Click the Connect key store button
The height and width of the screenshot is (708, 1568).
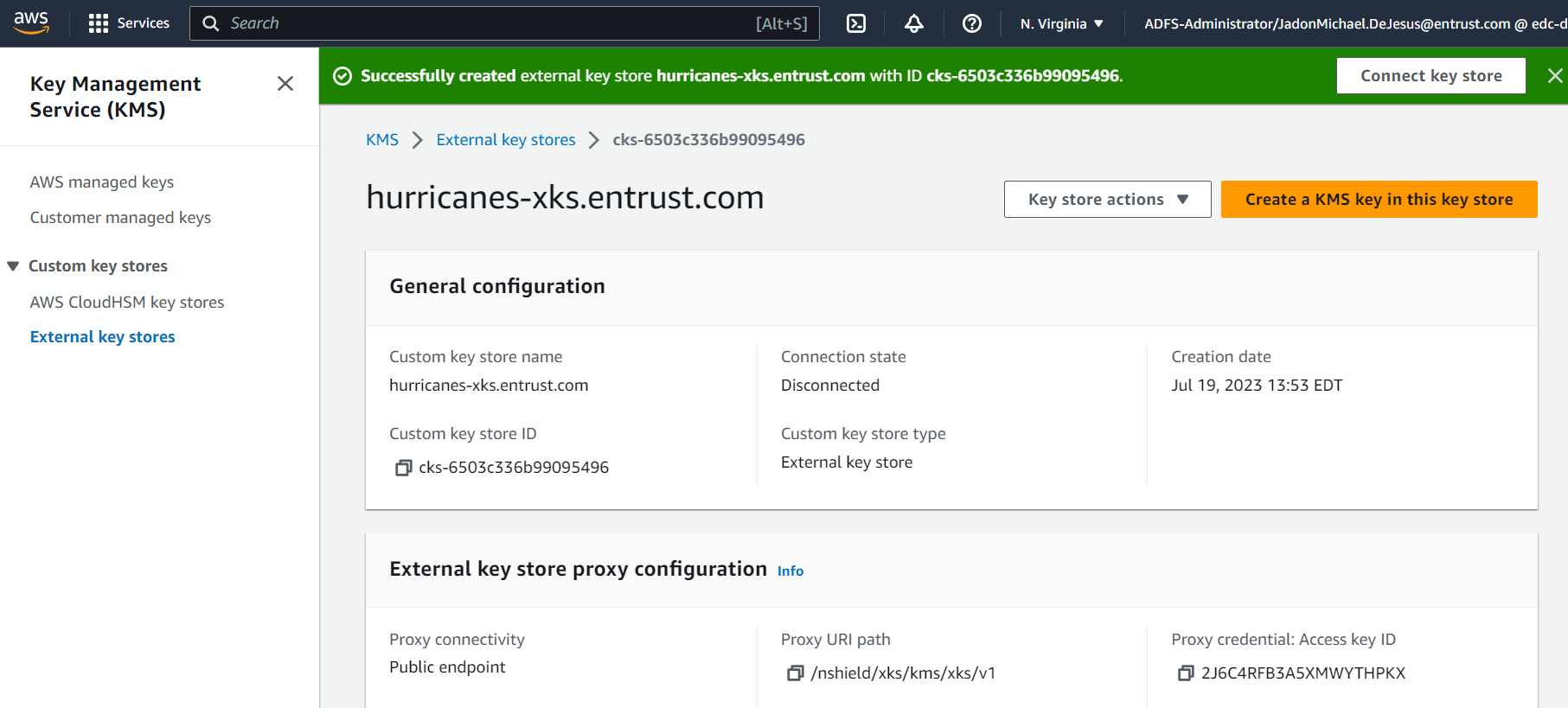tap(1430, 76)
